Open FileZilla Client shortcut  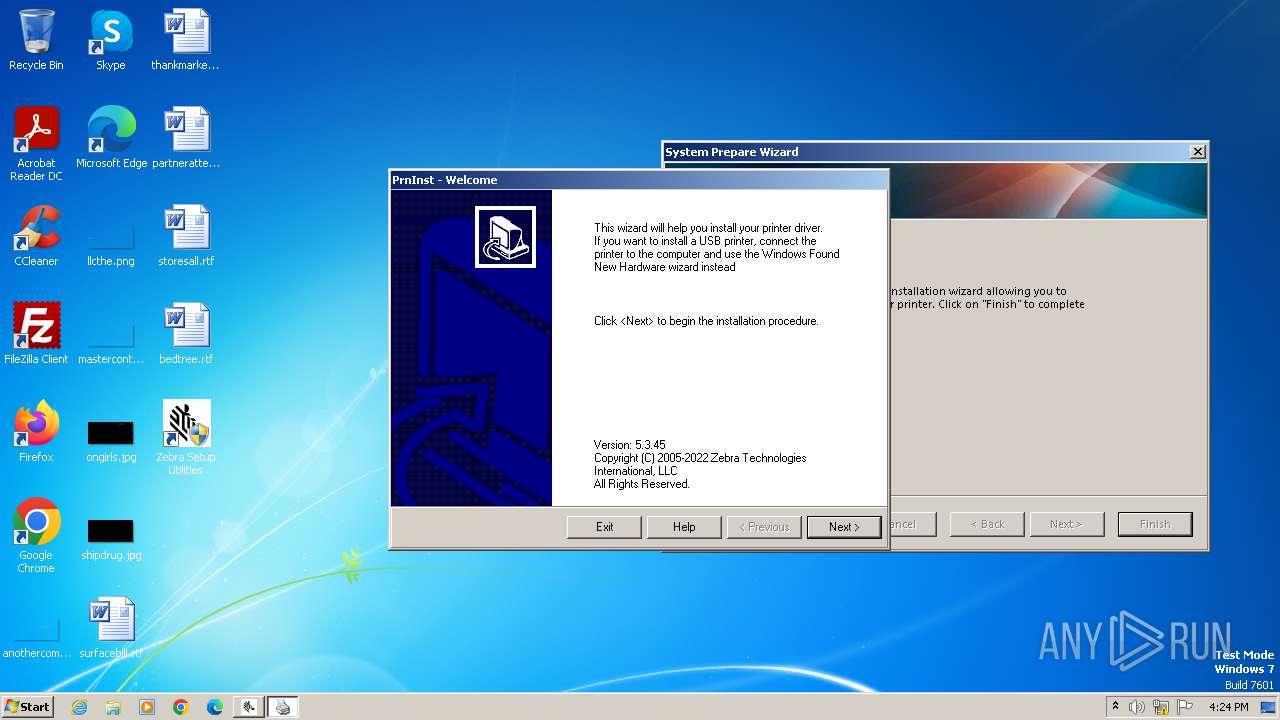pos(36,334)
